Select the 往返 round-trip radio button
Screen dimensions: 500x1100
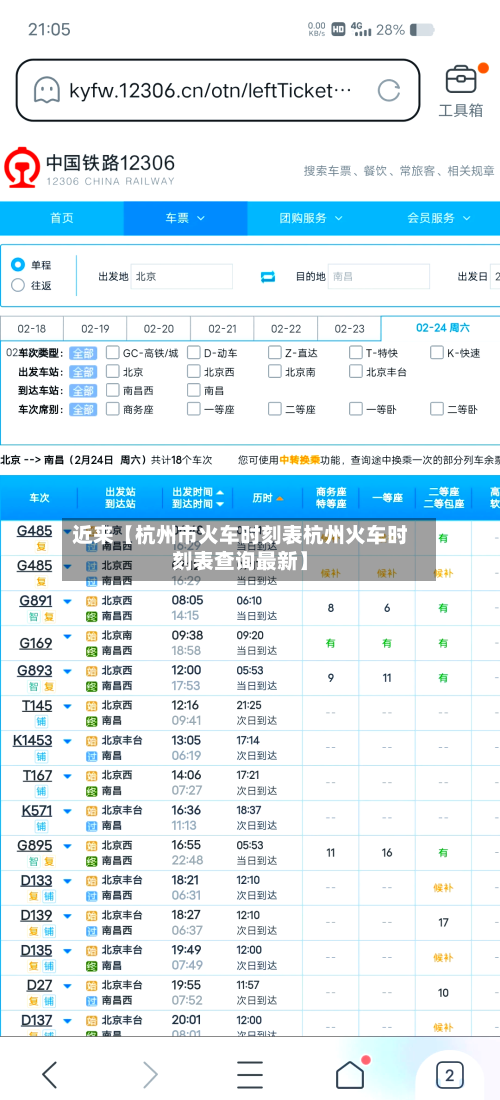(x=18, y=286)
